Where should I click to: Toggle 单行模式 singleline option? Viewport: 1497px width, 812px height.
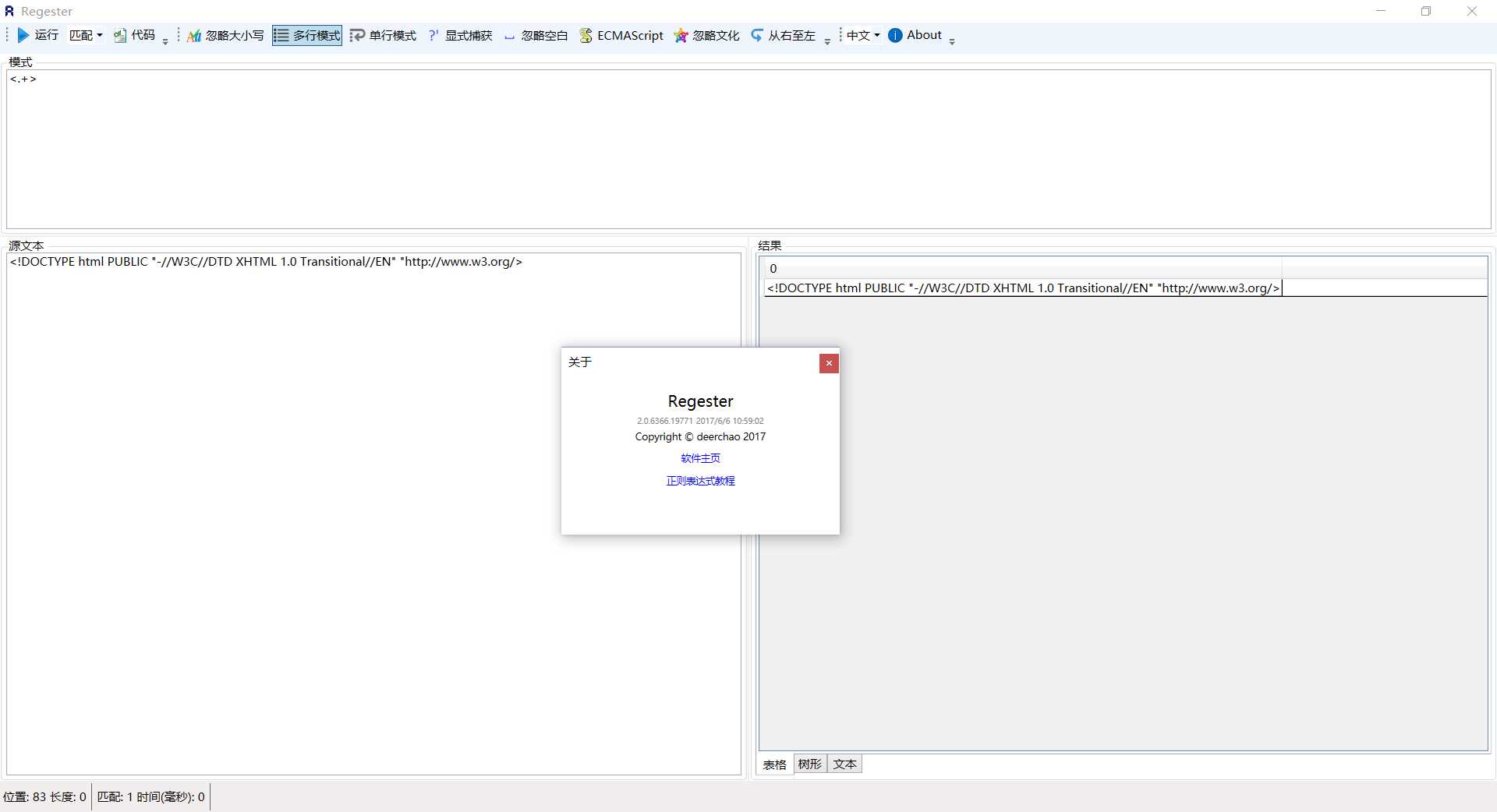pos(383,35)
